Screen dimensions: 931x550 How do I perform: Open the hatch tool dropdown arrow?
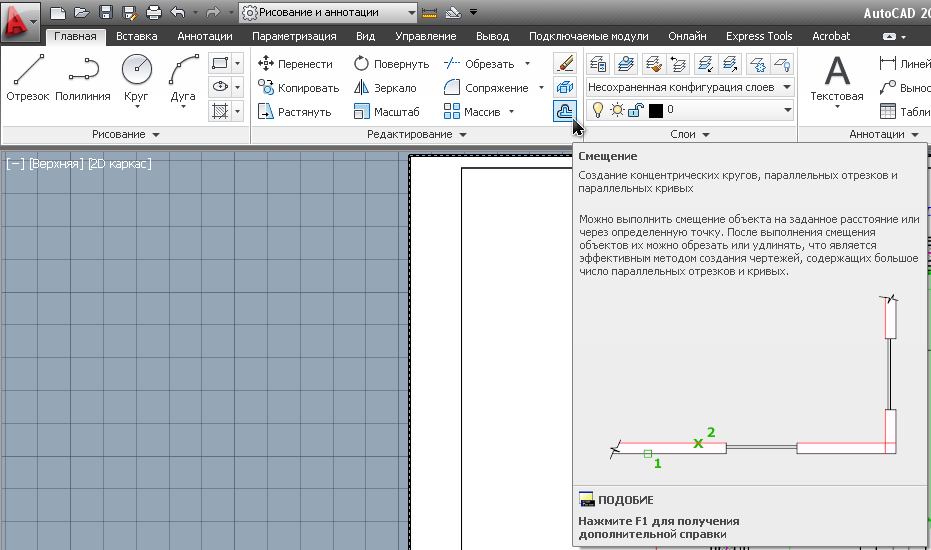point(238,111)
